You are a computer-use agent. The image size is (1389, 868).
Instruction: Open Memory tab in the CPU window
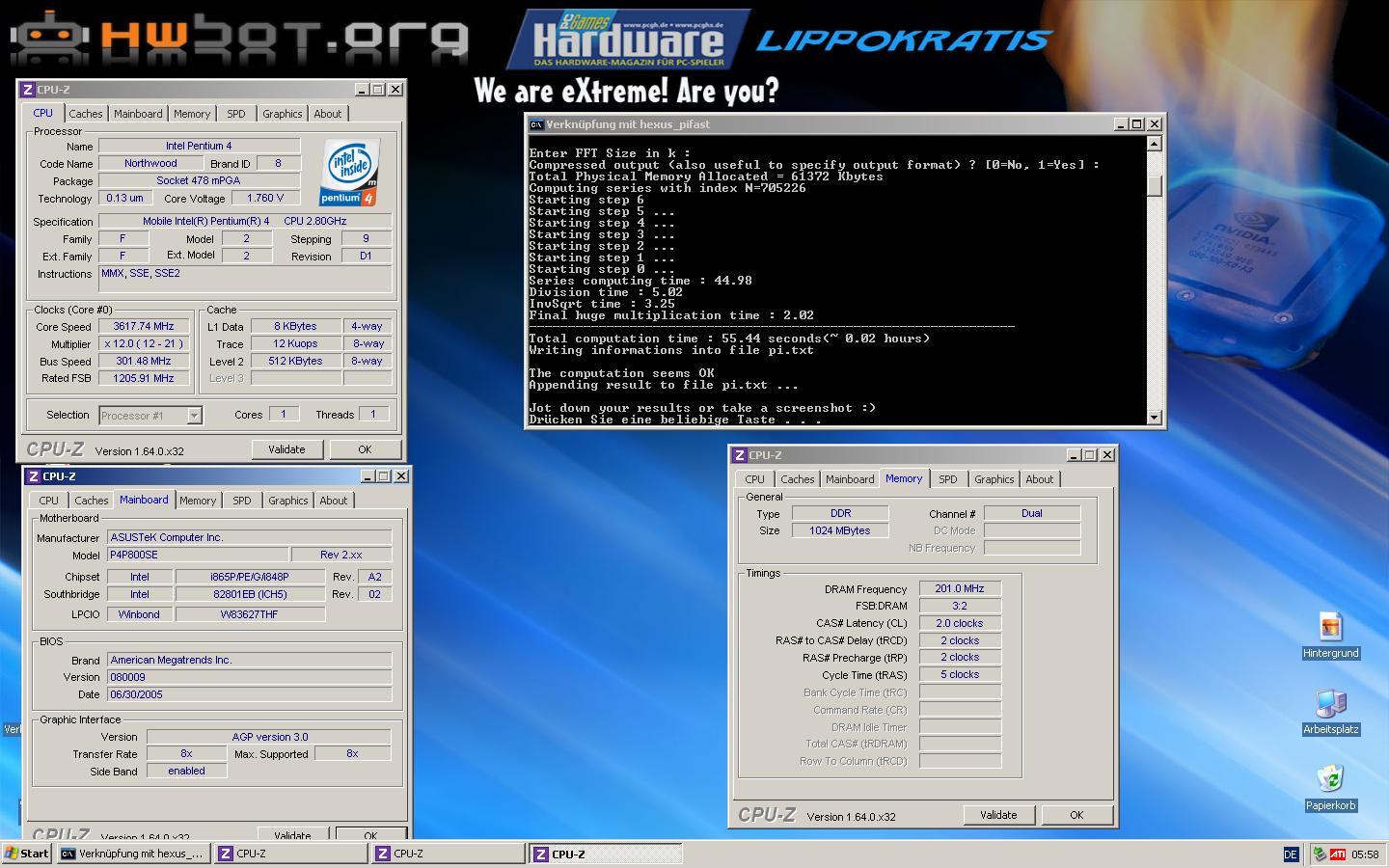[x=192, y=114]
